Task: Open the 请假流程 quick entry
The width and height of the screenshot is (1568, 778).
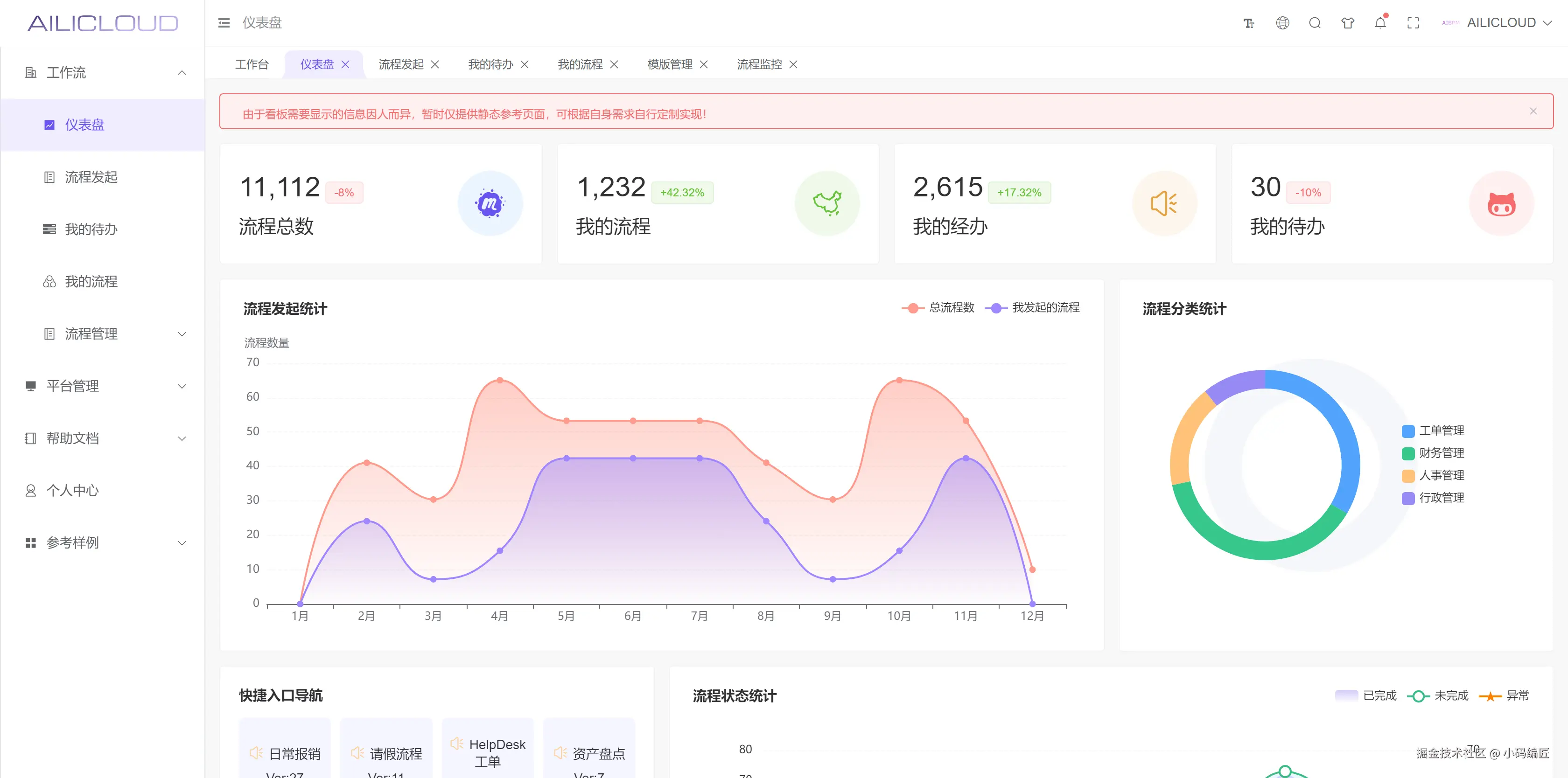Action: pos(386,753)
